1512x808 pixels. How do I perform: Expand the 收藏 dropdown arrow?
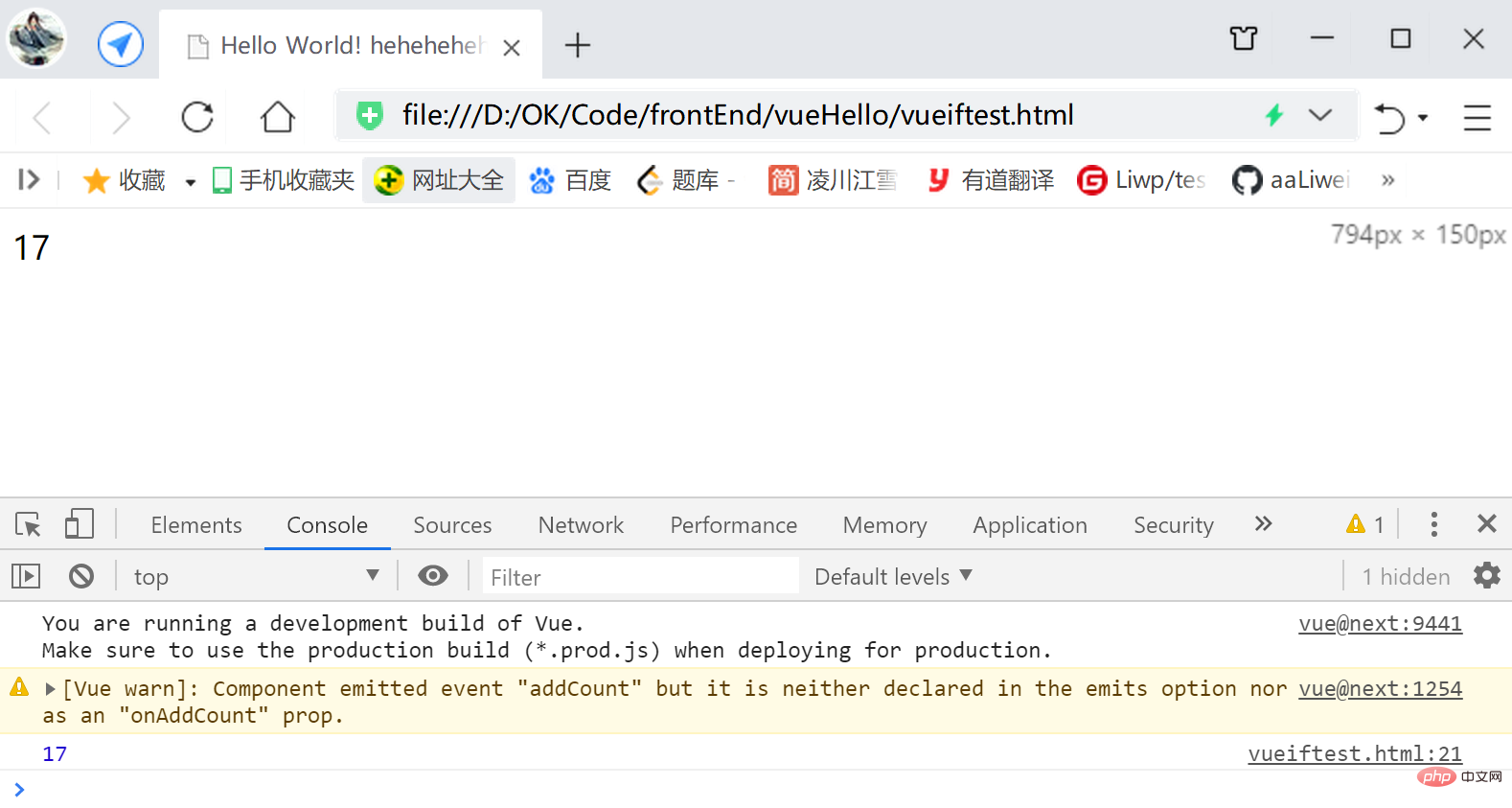click(x=190, y=182)
